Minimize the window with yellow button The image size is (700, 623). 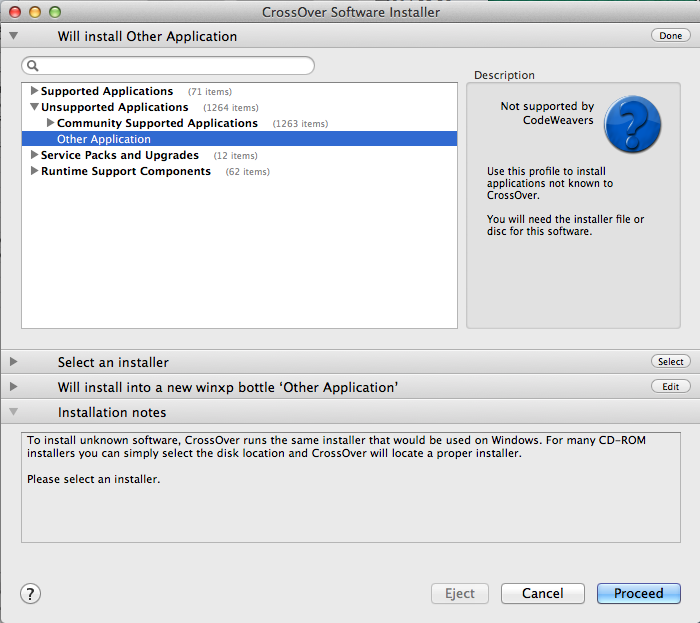[x=35, y=12]
